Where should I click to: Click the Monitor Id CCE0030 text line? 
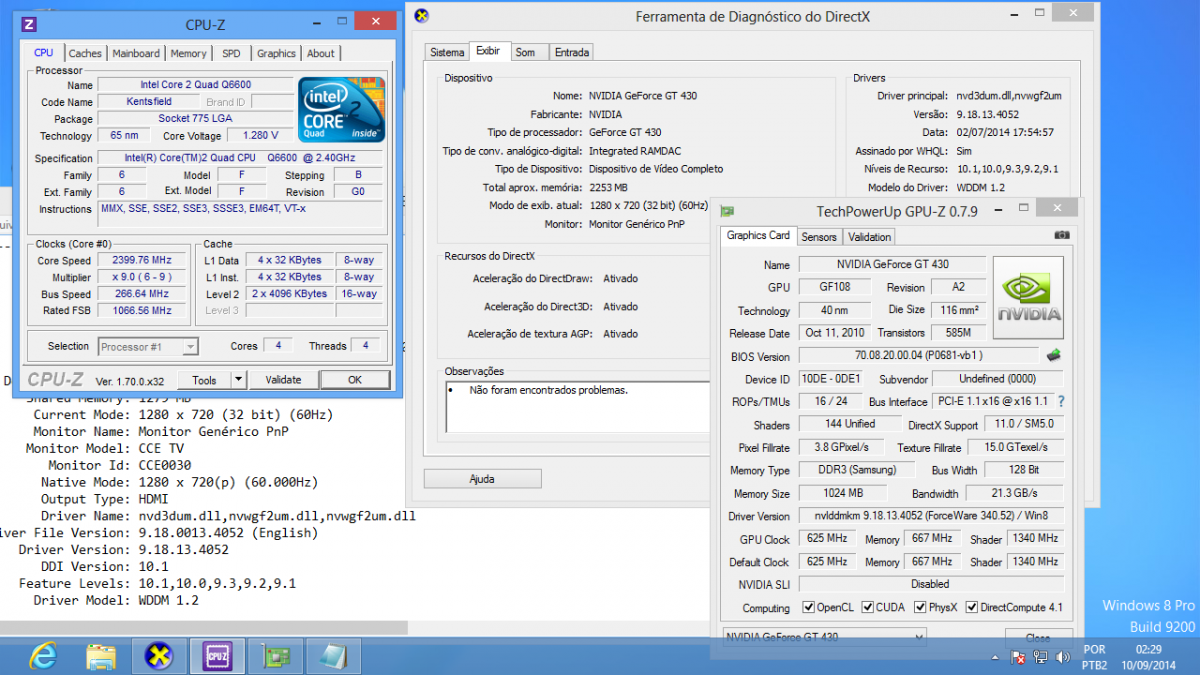[x=120, y=465]
